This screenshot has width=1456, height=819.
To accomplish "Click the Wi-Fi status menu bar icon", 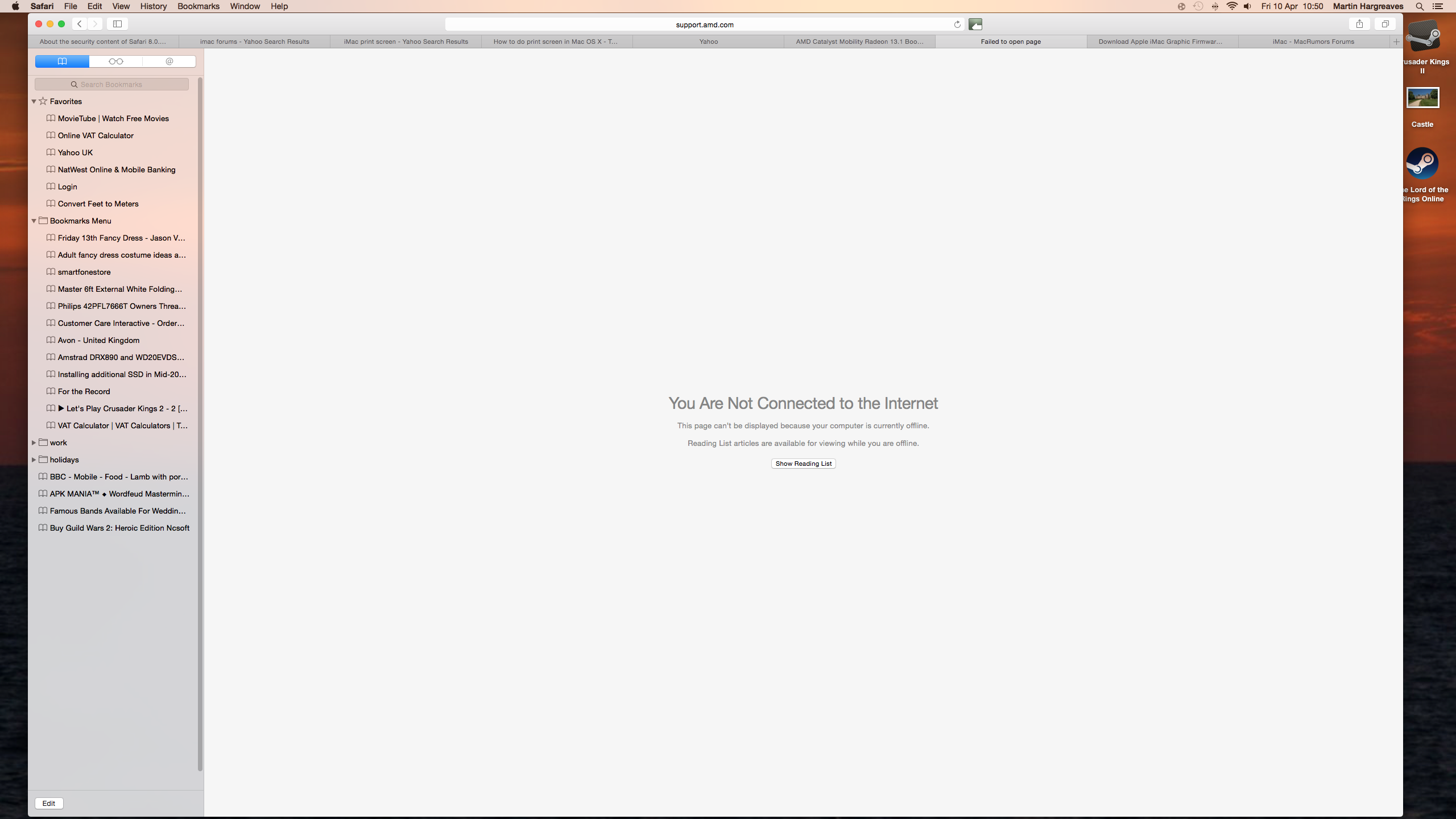I will 1232,6.
